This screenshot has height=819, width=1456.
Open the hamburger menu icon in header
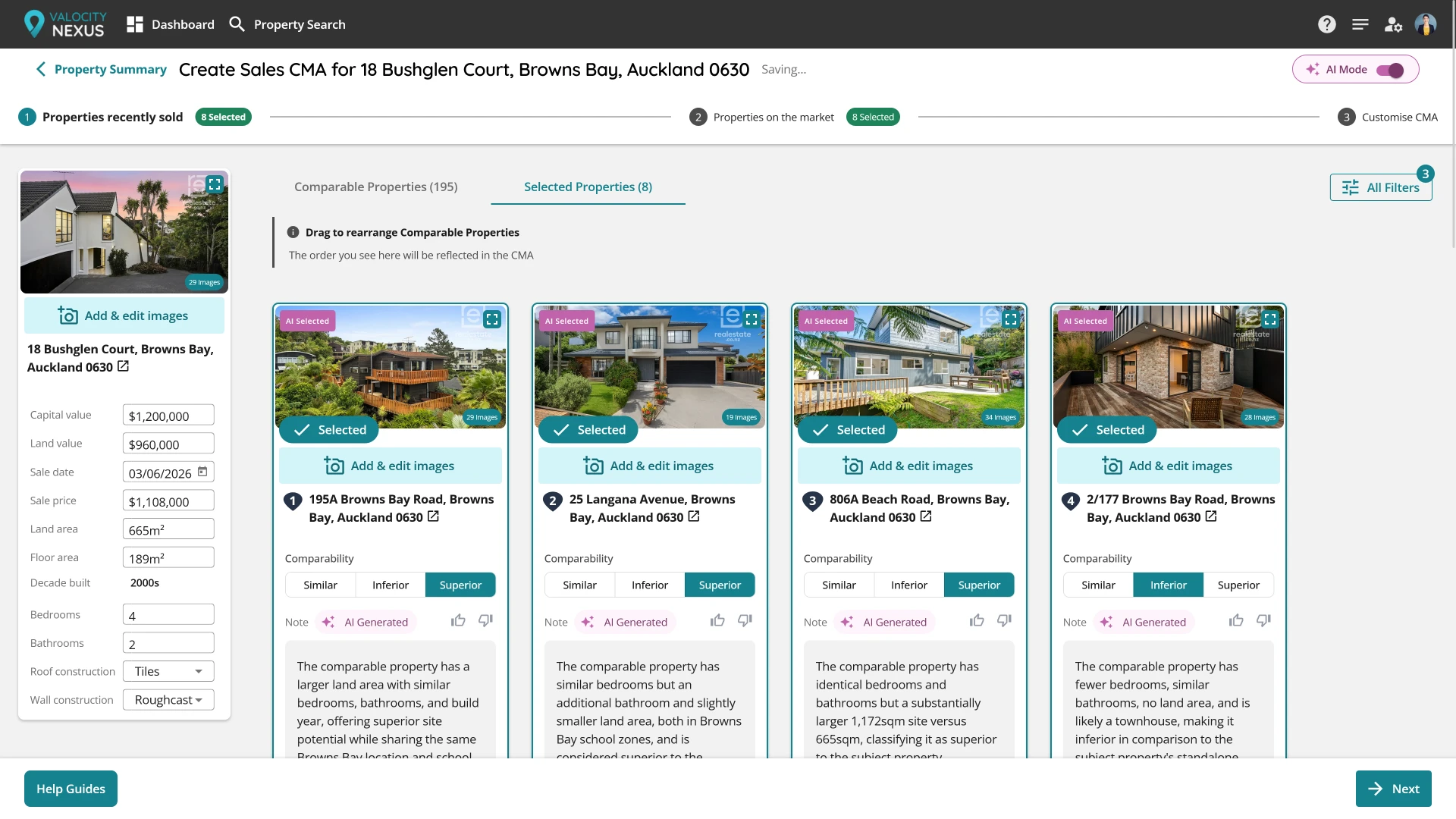click(x=1360, y=24)
